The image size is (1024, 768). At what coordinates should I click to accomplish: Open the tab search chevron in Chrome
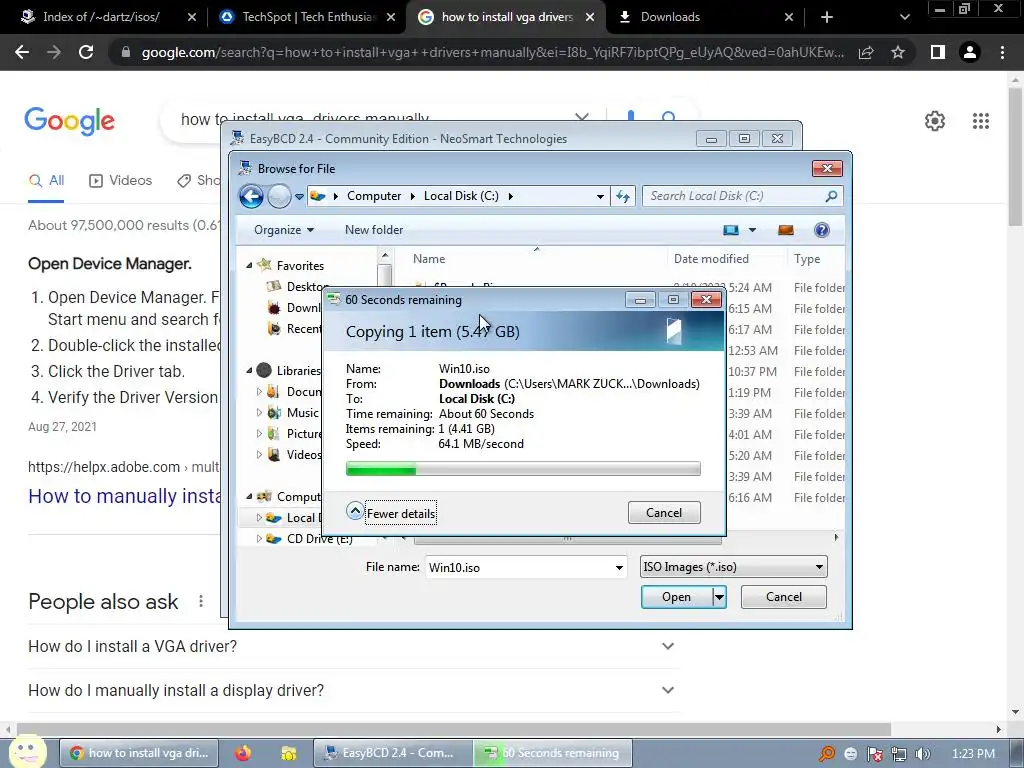904,17
